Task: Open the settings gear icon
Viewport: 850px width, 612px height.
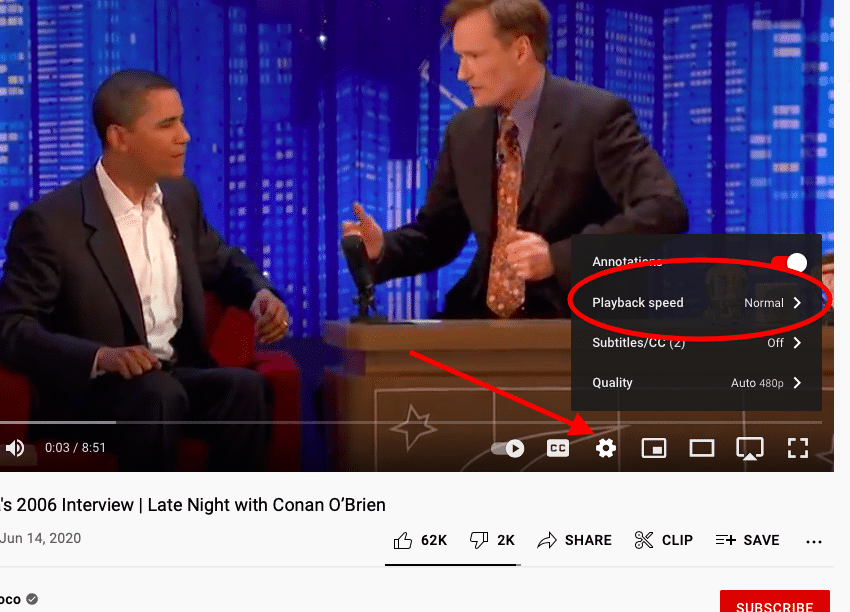Action: (606, 448)
